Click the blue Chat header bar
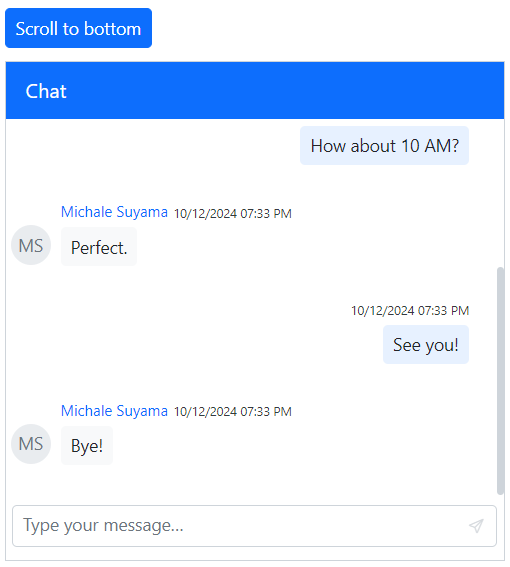The height and width of the screenshot is (567, 510). pyautogui.click(x=255, y=90)
